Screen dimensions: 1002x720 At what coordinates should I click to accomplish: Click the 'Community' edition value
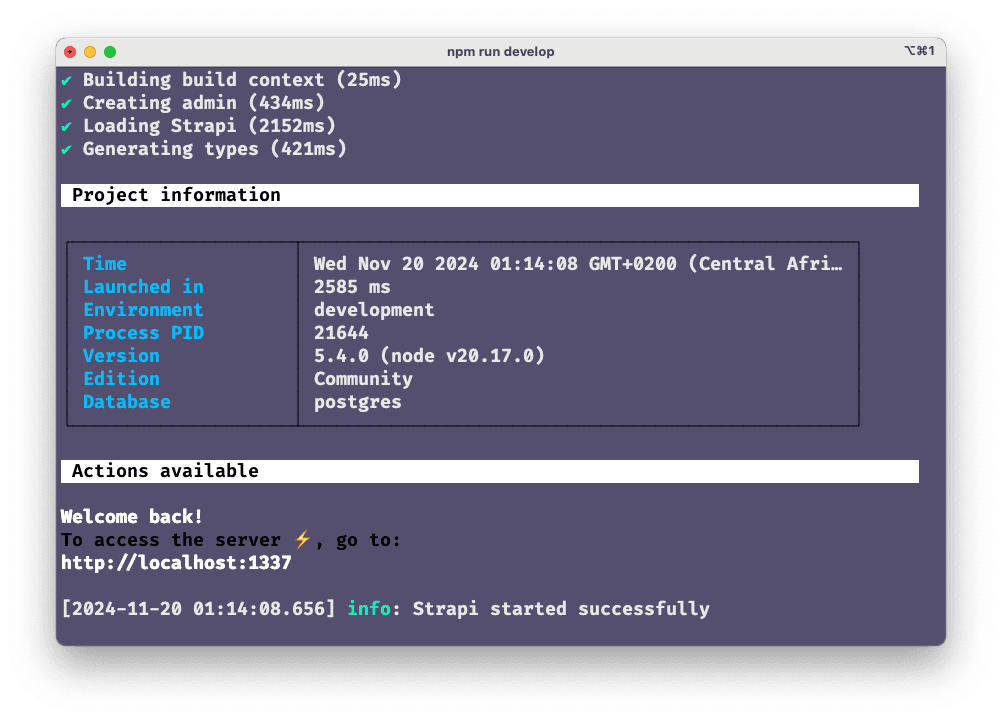tap(363, 379)
